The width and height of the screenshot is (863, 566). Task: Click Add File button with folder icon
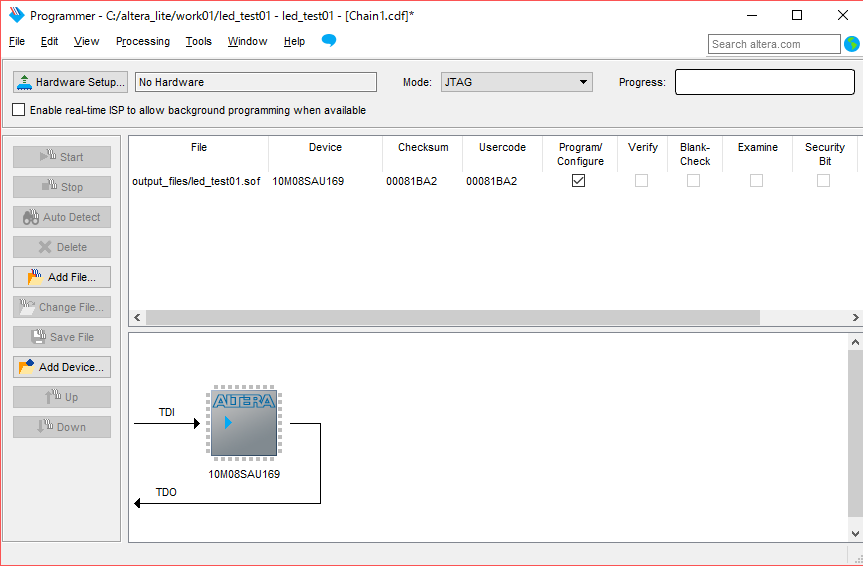pyautogui.click(x=62, y=277)
